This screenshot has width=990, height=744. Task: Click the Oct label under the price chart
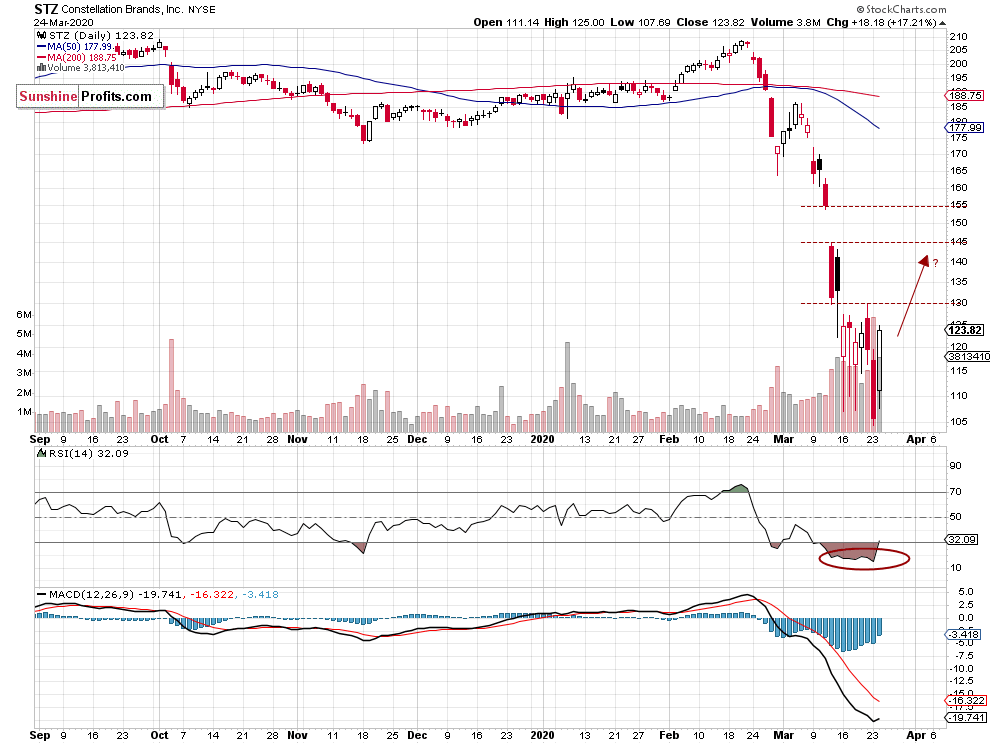pos(159,439)
